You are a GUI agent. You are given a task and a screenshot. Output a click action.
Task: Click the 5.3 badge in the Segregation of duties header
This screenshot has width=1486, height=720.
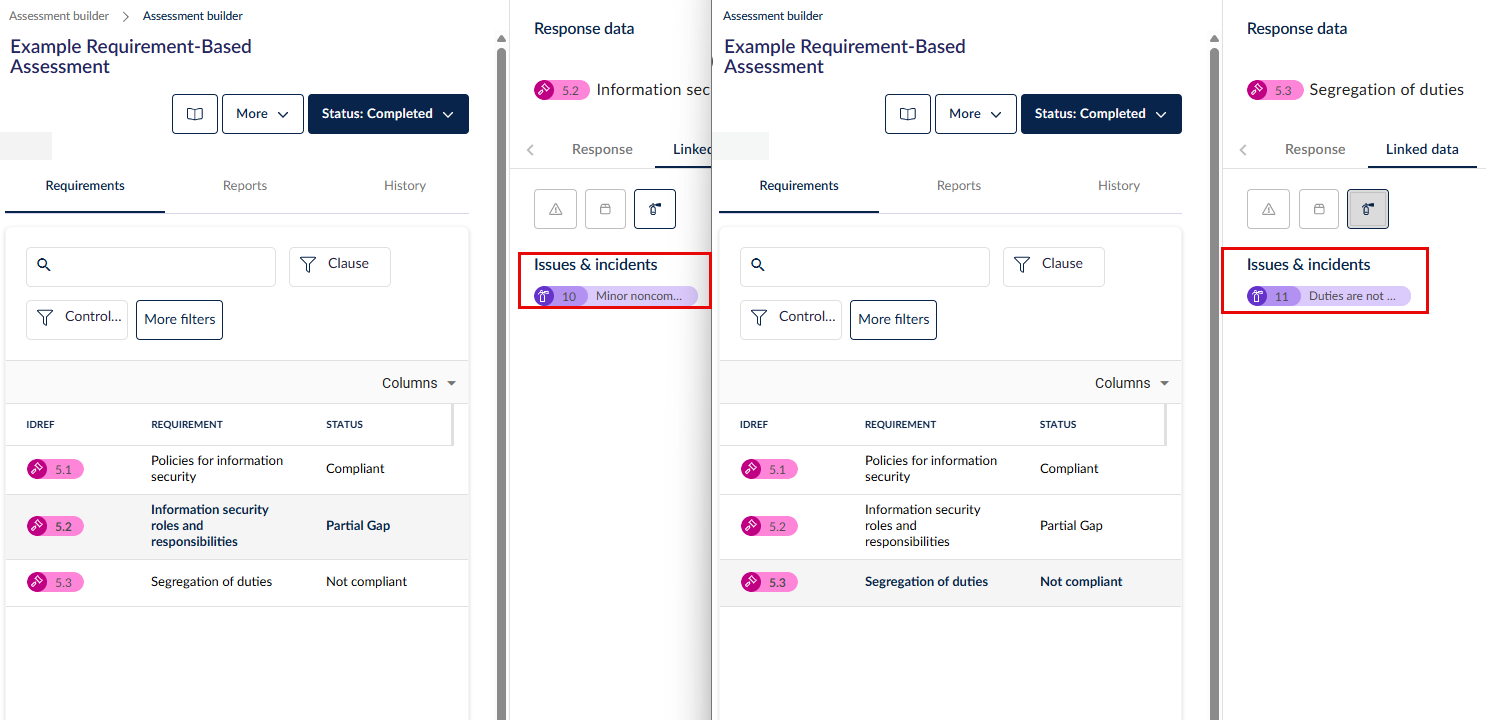(1275, 90)
